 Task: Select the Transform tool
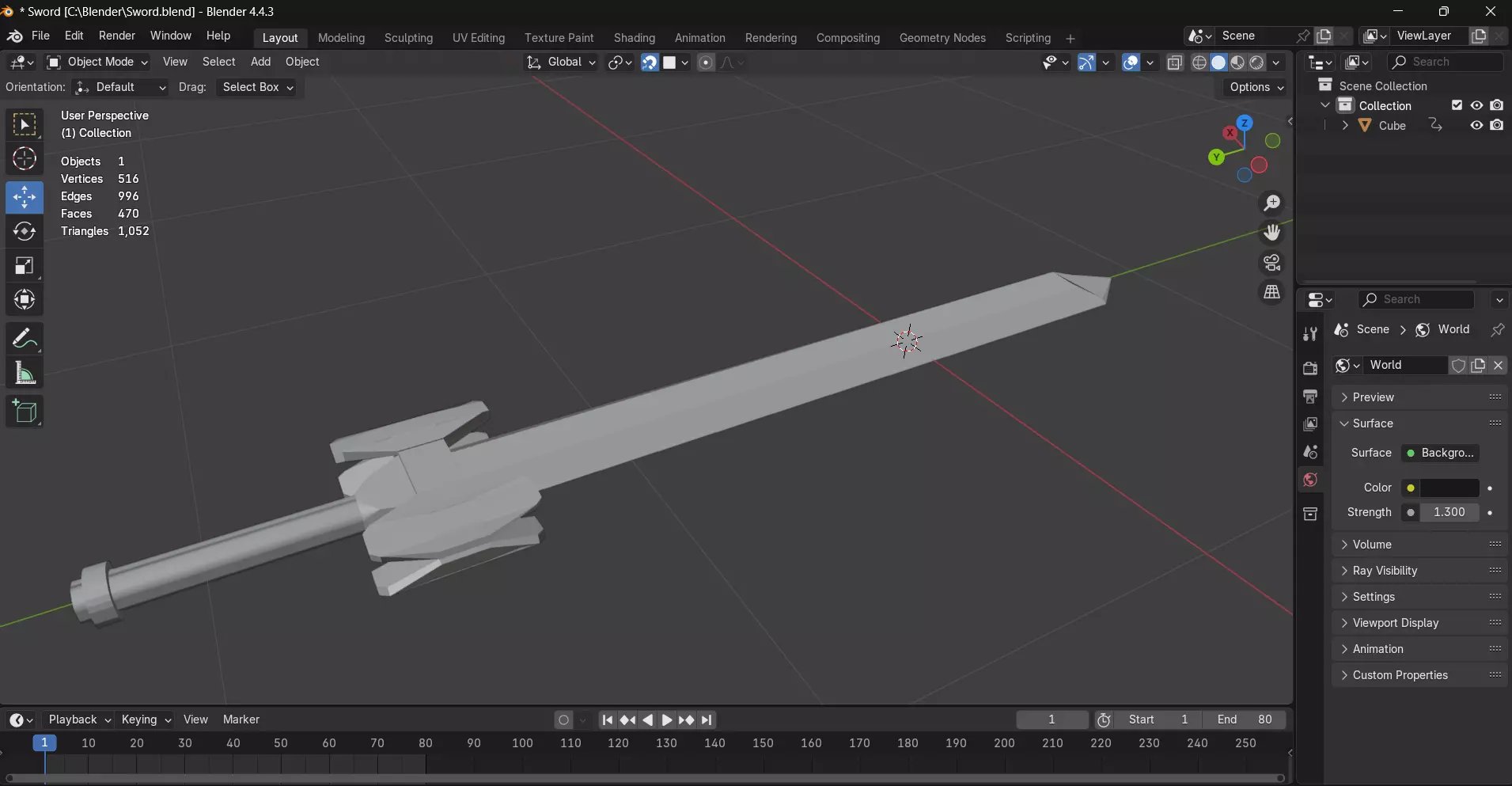(25, 300)
